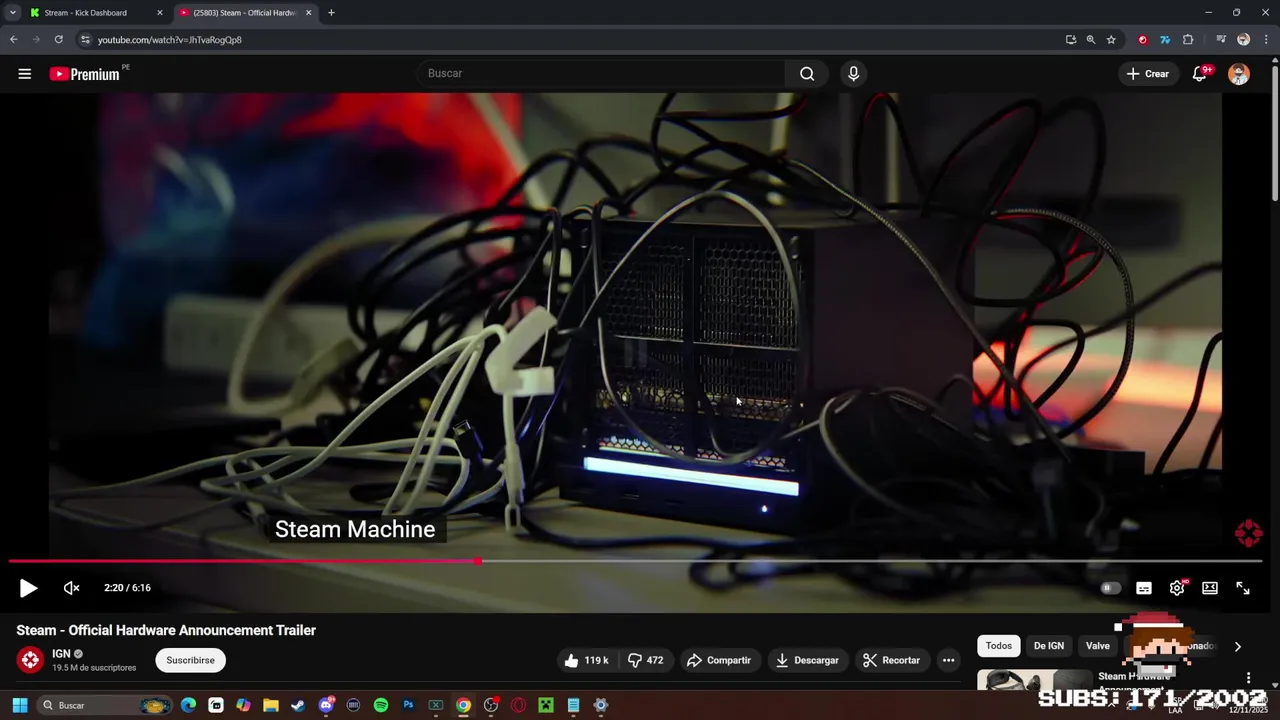
Task: Open more actions ellipsis menu
Action: pyautogui.click(x=948, y=660)
